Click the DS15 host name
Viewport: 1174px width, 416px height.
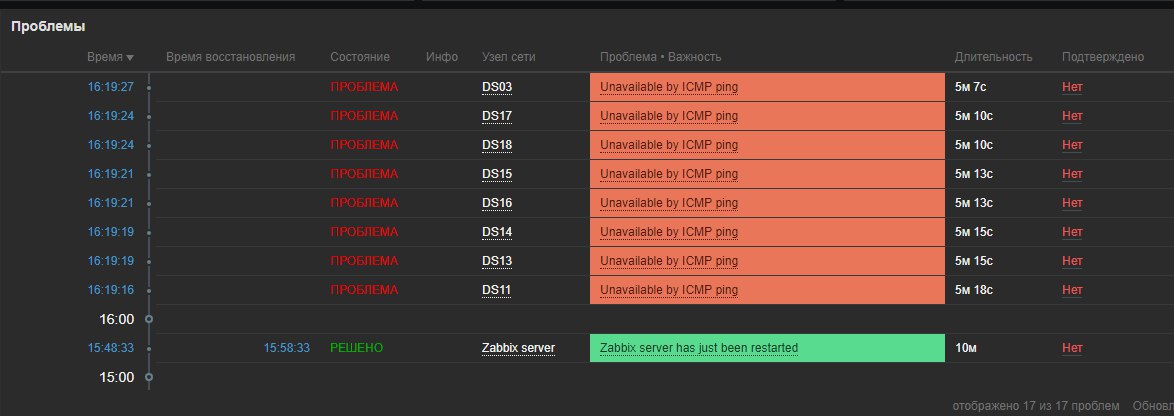497,174
